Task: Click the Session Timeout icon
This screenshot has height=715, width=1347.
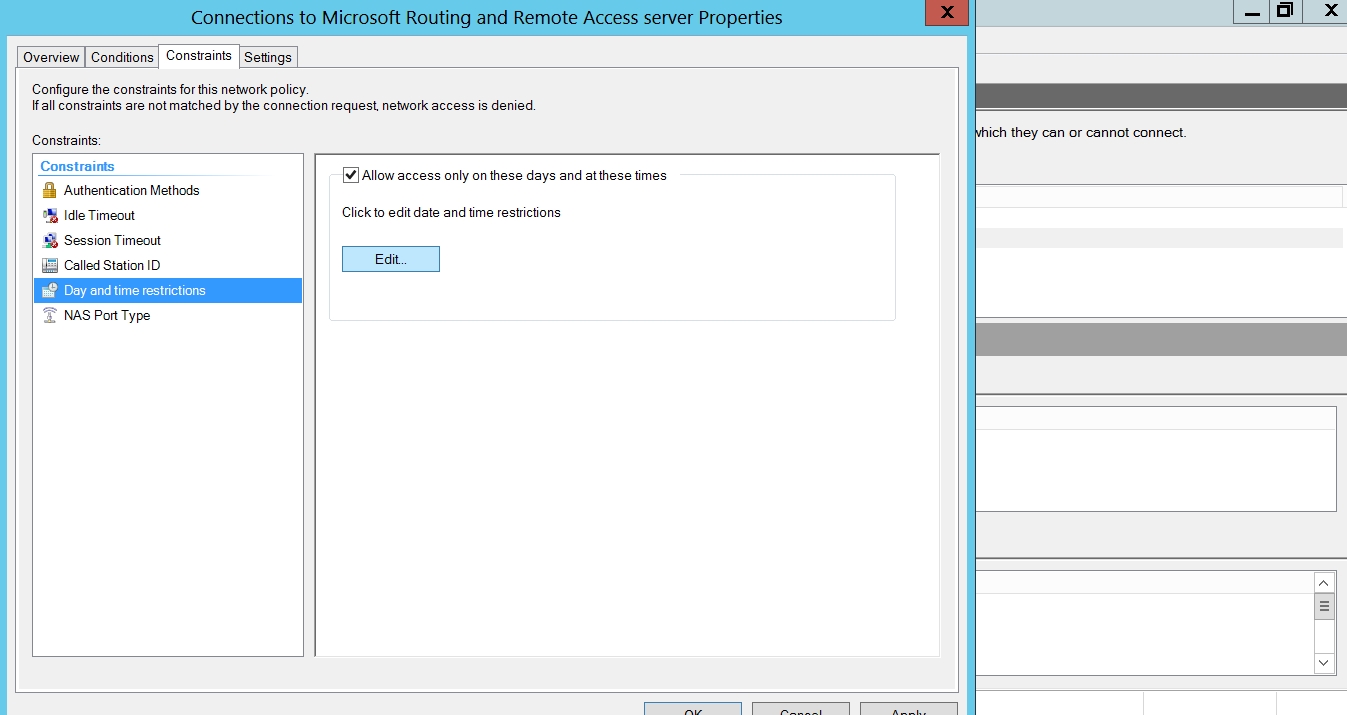Action: [50, 240]
